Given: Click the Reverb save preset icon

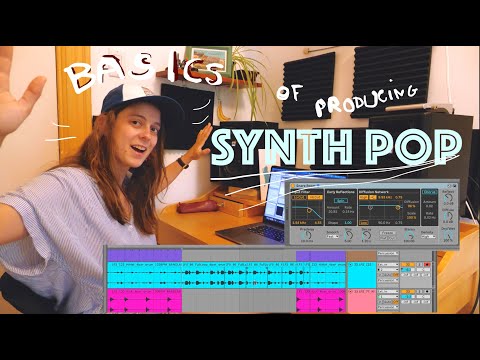Looking at the screenshot, I should pos(454,186).
